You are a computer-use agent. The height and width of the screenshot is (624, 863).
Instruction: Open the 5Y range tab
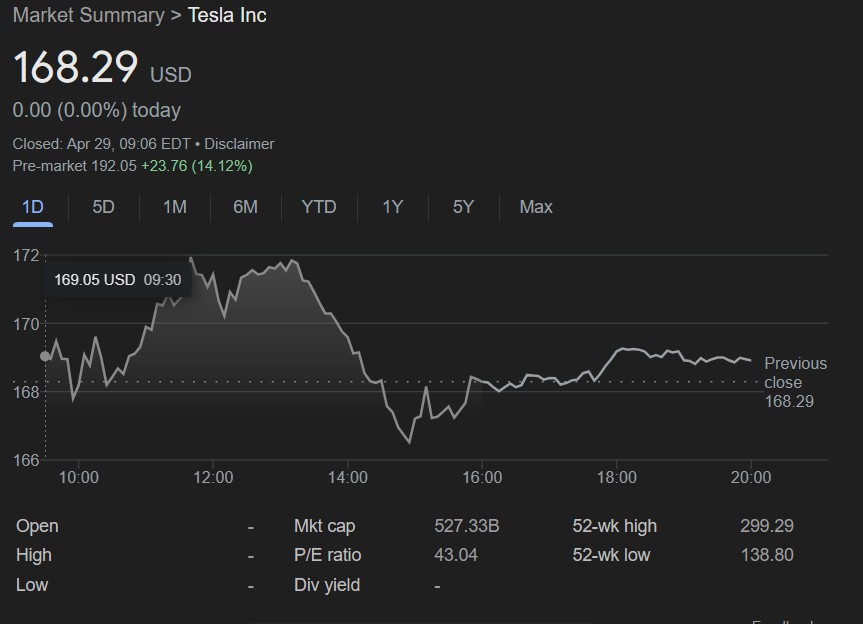pos(463,207)
